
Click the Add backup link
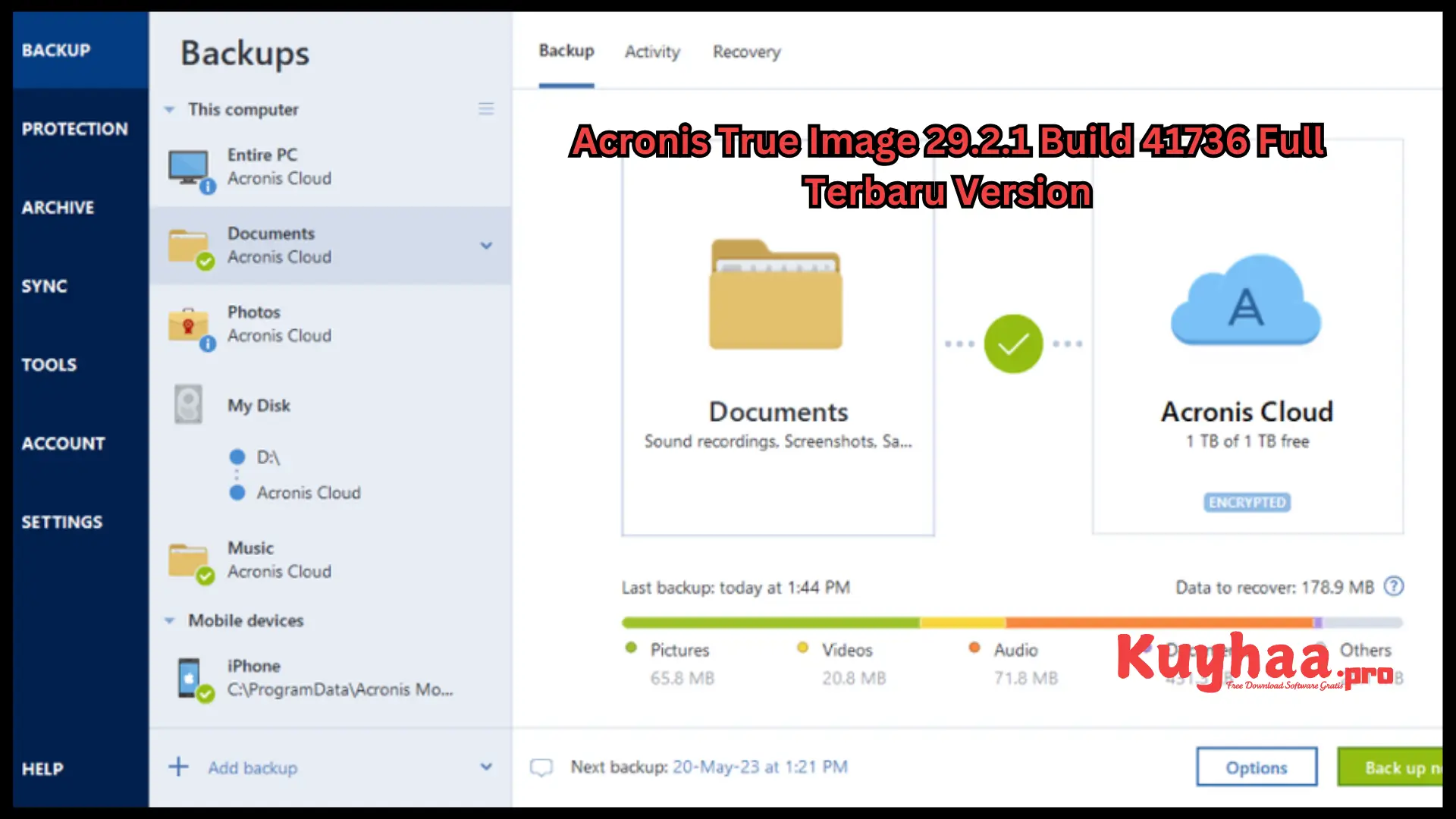pyautogui.click(x=253, y=768)
